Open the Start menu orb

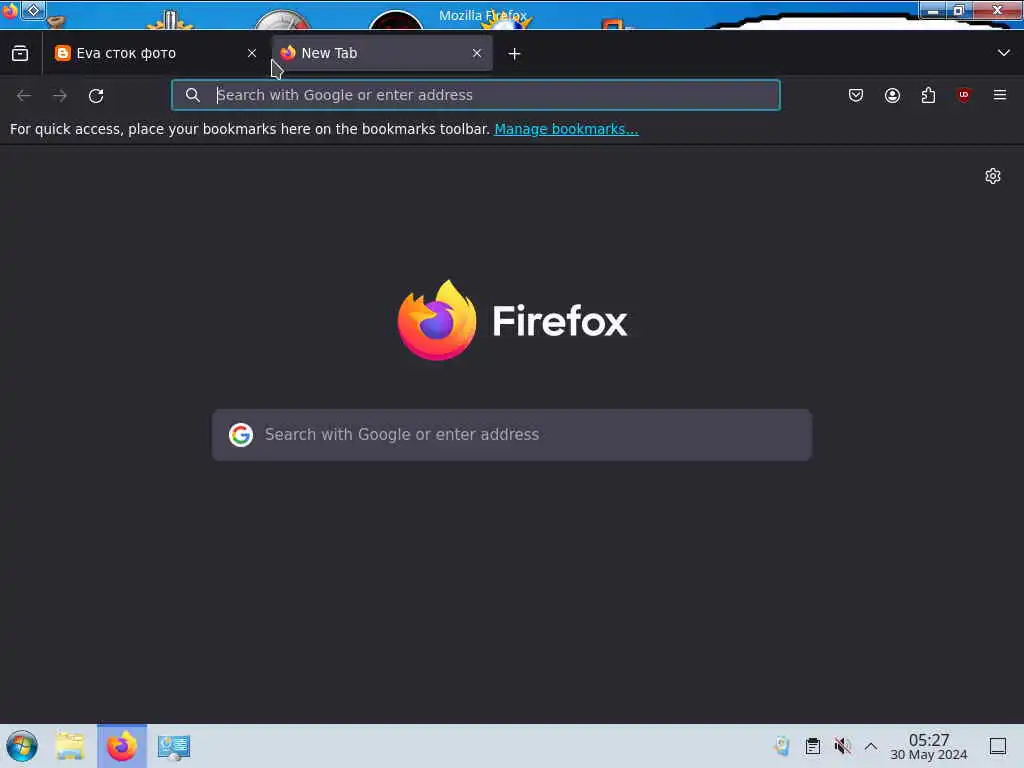[x=22, y=746]
